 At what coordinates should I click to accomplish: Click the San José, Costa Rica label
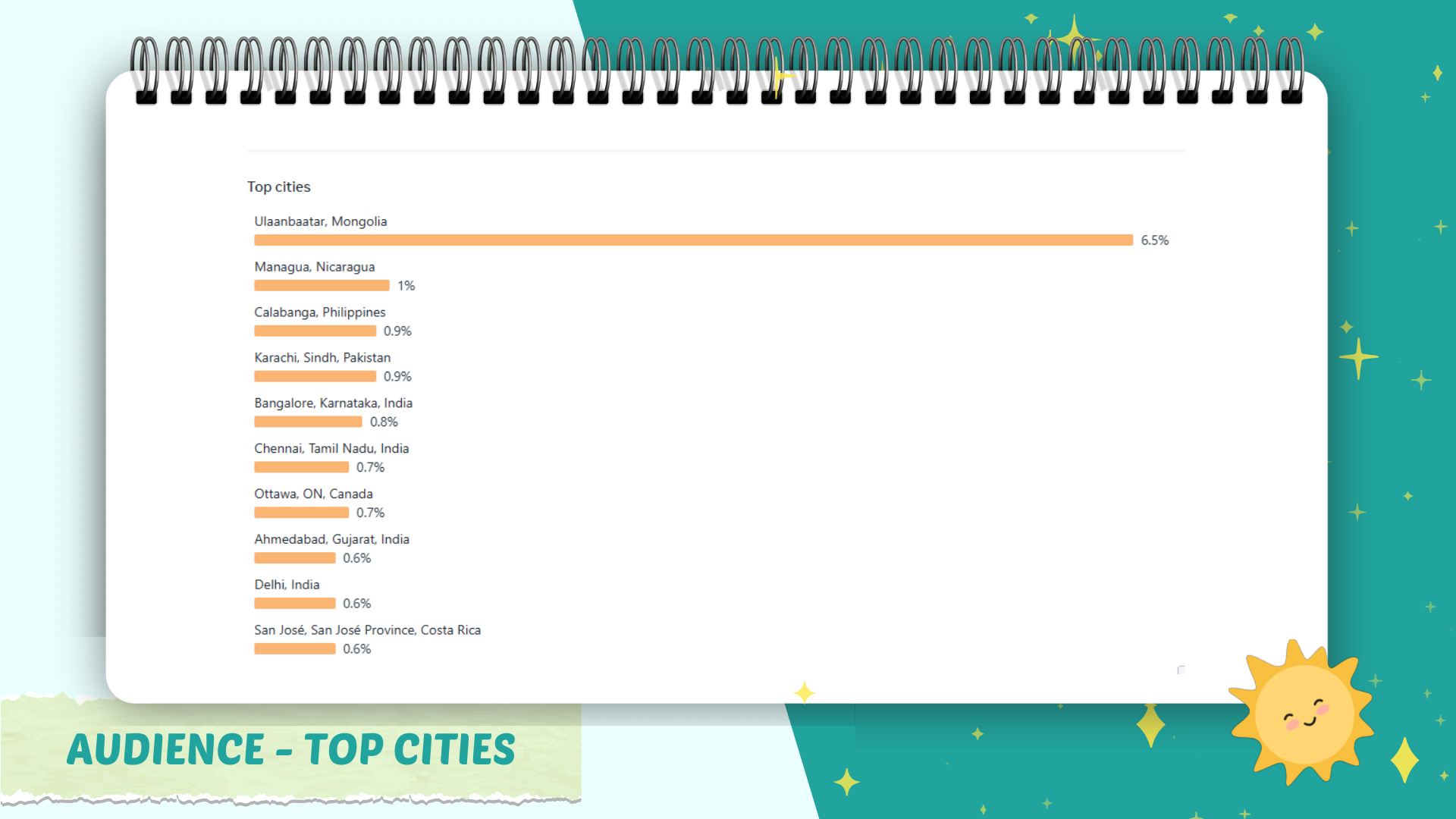pyautogui.click(x=367, y=630)
